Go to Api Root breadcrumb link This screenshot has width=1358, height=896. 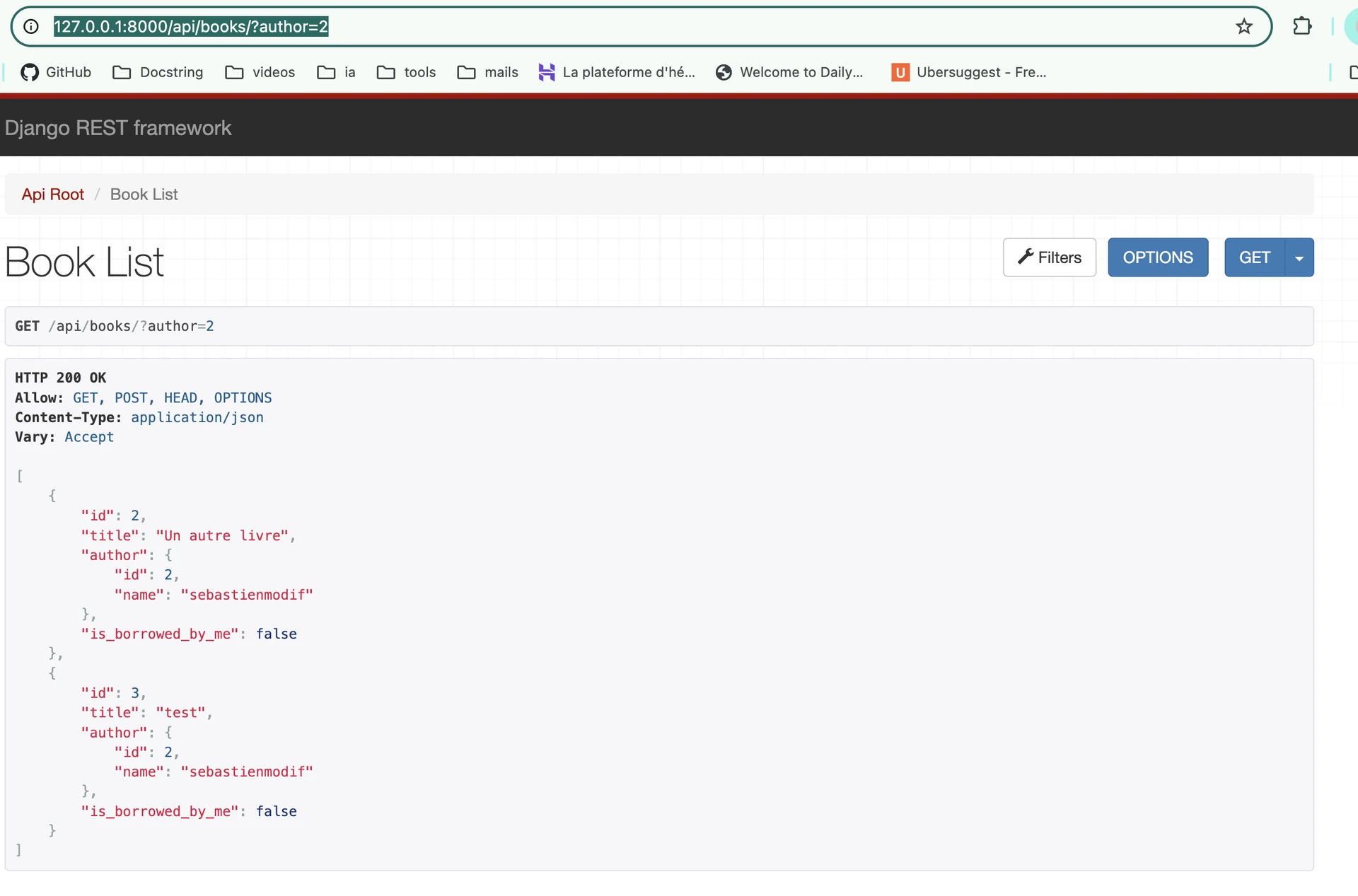pos(52,194)
